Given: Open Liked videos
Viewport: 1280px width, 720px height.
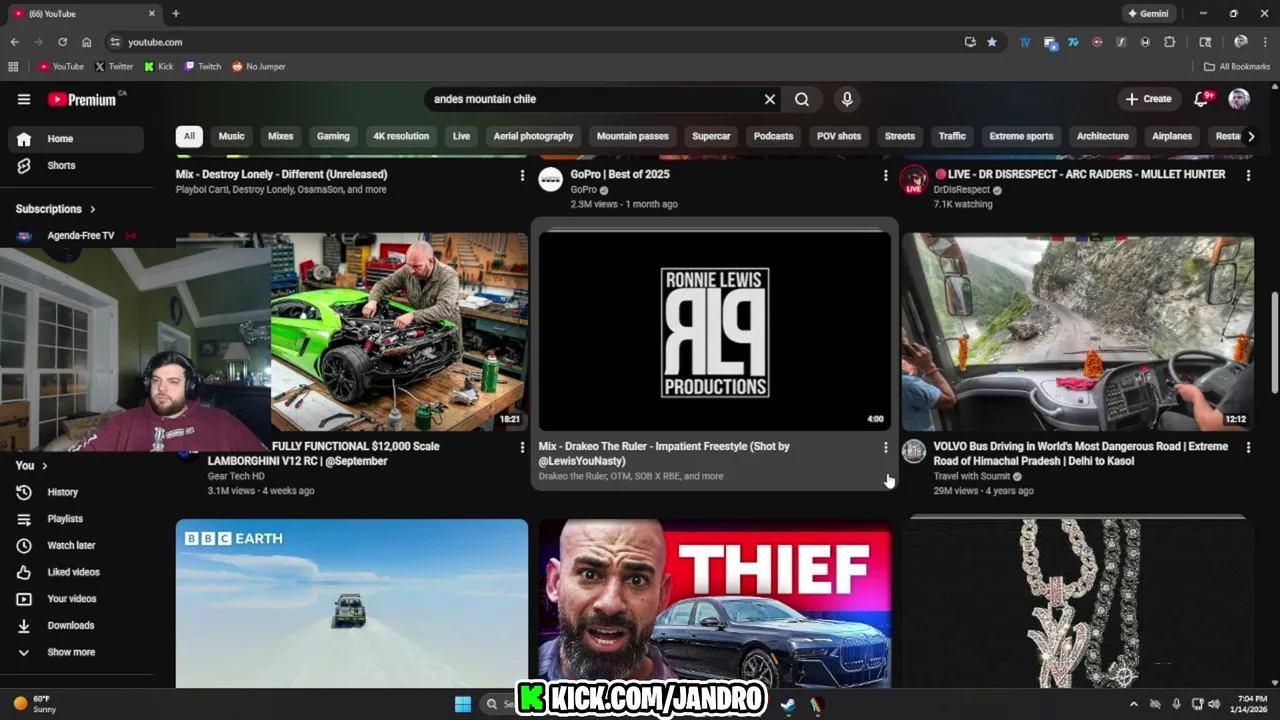Looking at the screenshot, I should tap(76, 572).
